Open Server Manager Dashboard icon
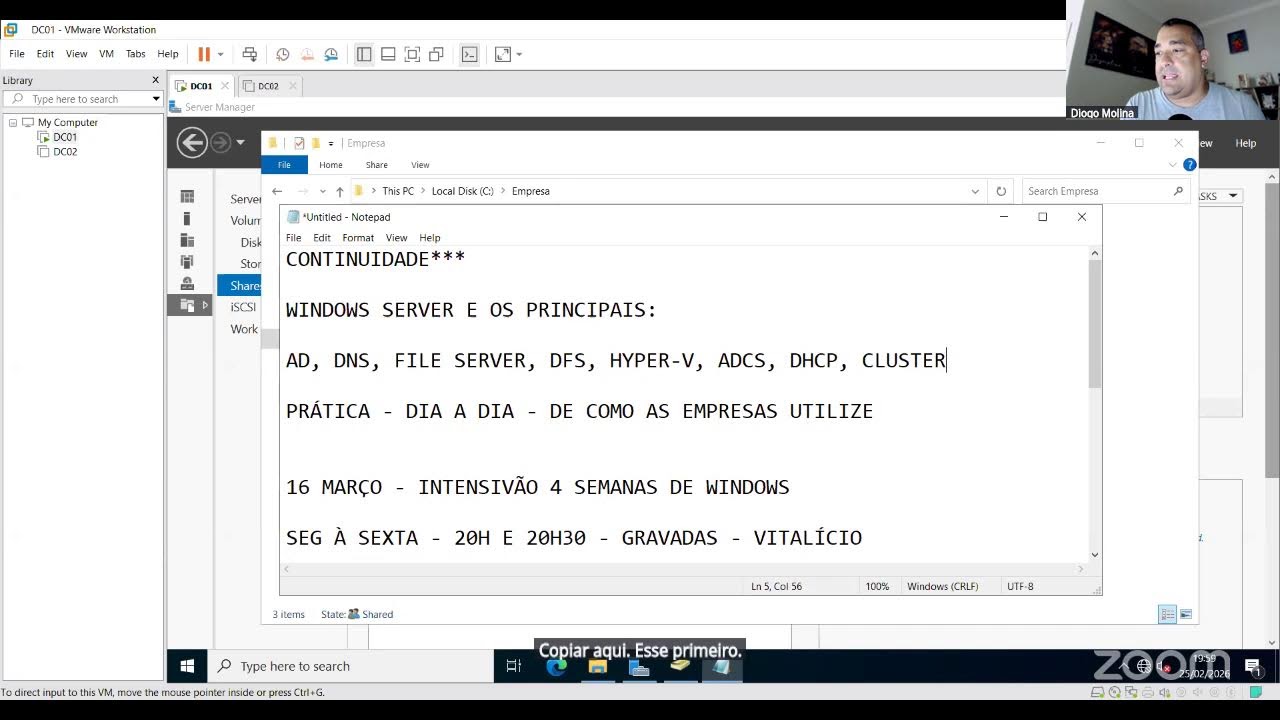Screen dimensions: 1280x720 click(187, 197)
